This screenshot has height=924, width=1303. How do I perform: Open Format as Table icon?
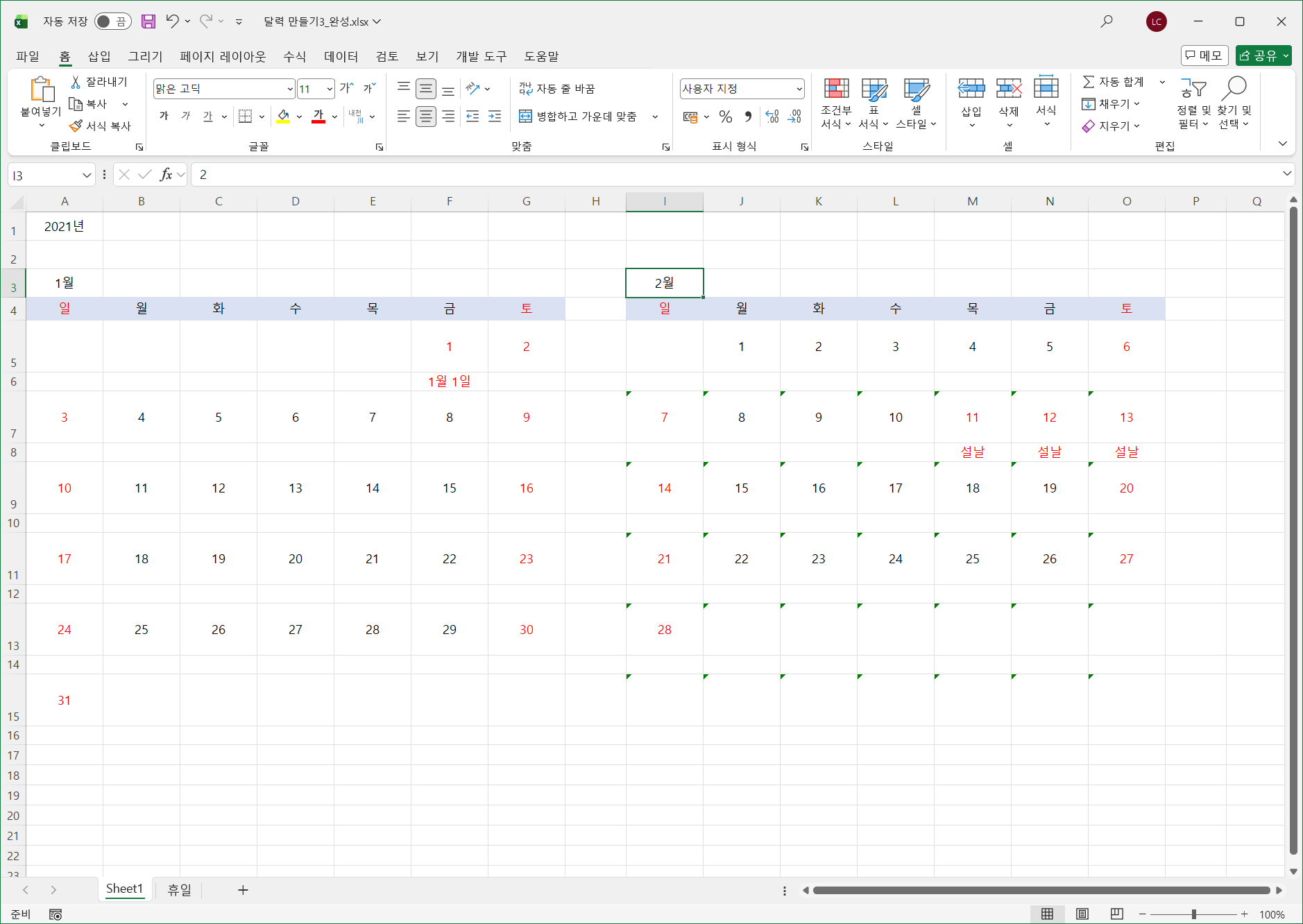point(874,89)
